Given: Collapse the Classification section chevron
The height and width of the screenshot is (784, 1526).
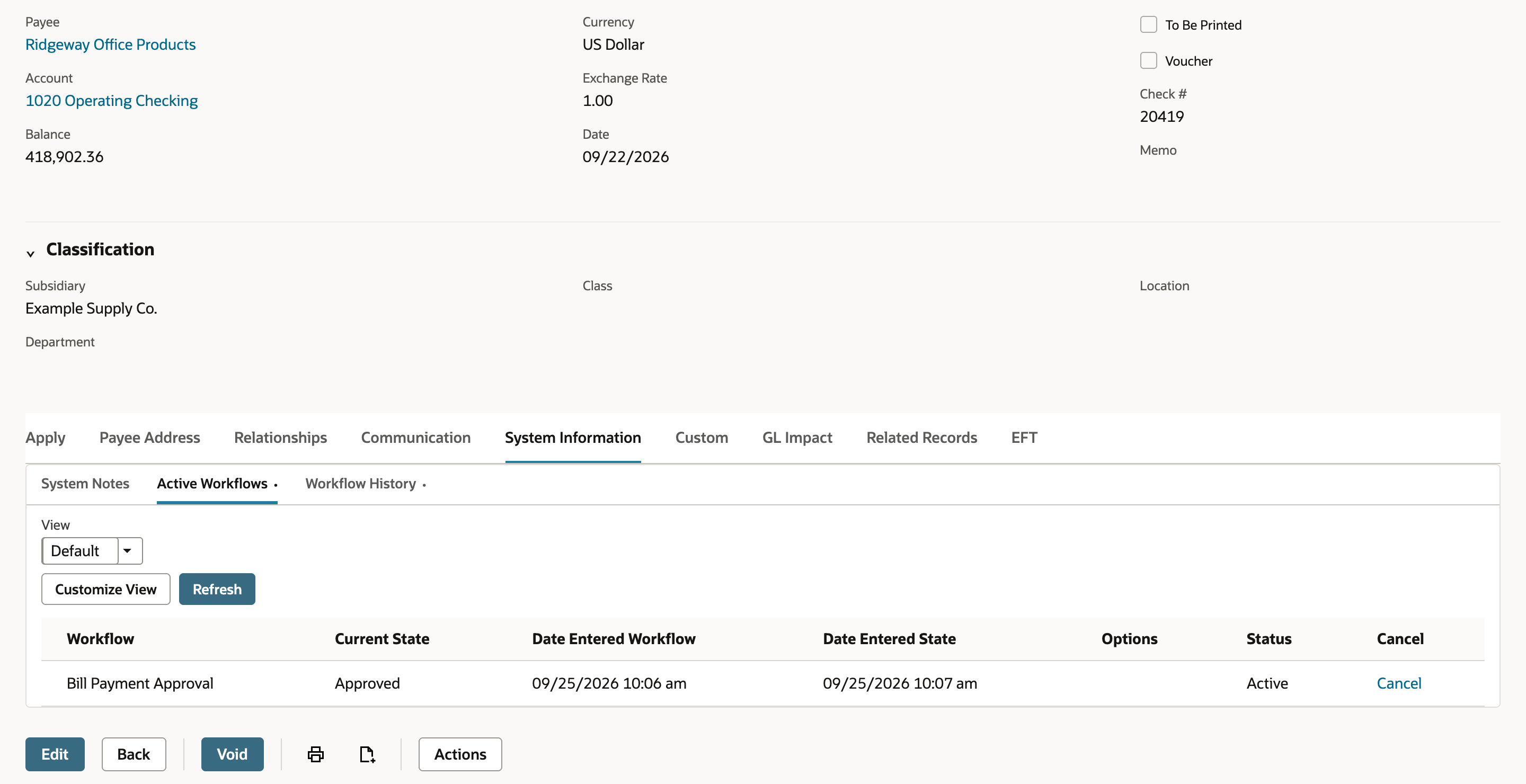Looking at the screenshot, I should click(31, 254).
